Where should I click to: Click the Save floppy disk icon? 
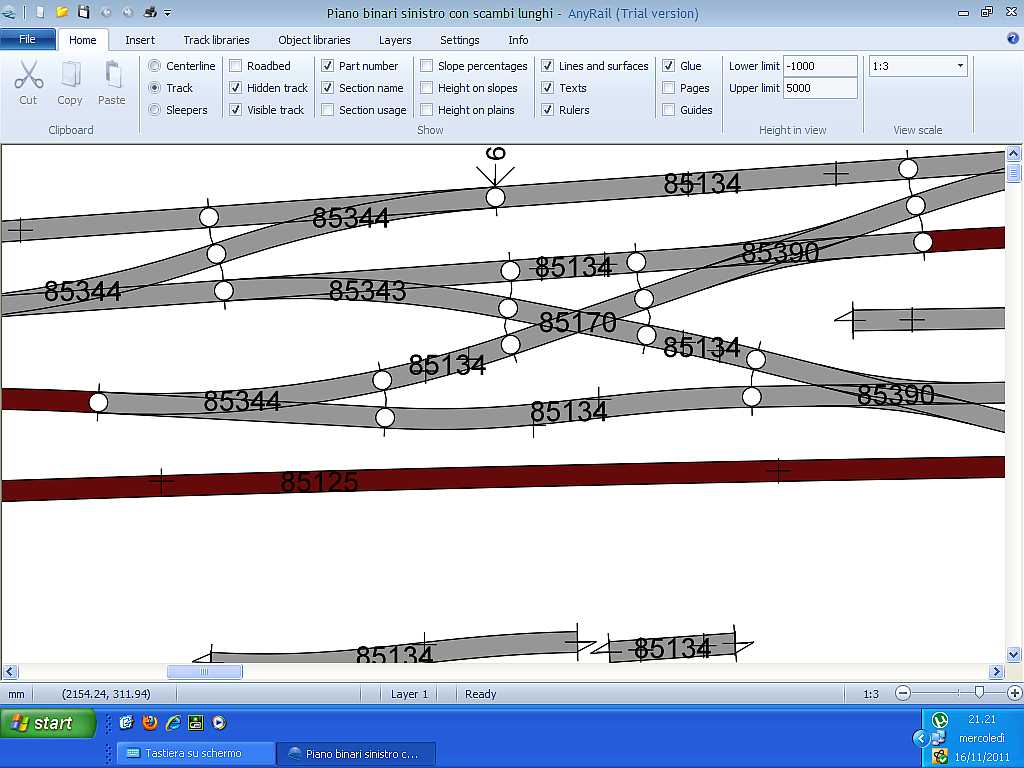click(84, 13)
